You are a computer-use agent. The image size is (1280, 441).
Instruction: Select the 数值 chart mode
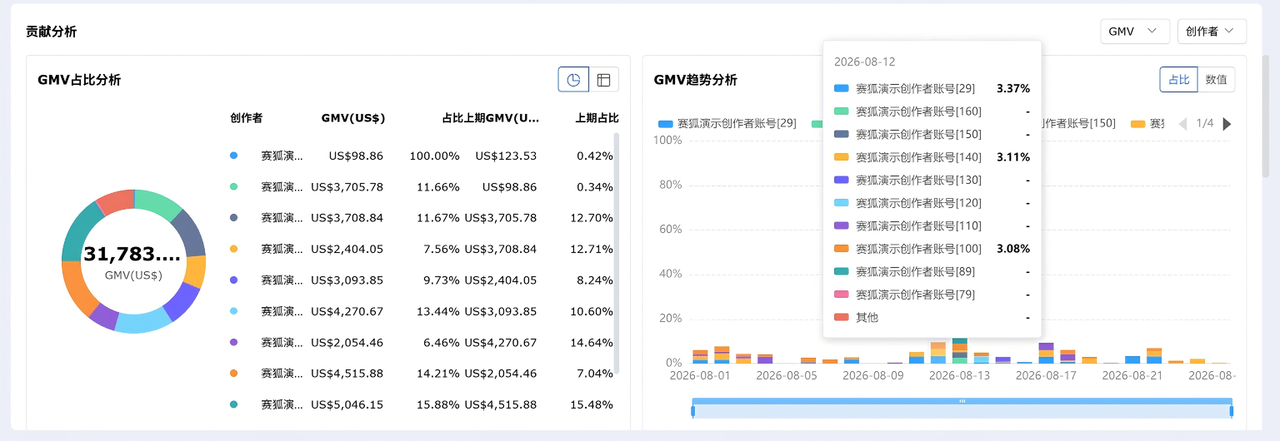pyautogui.click(x=1217, y=80)
